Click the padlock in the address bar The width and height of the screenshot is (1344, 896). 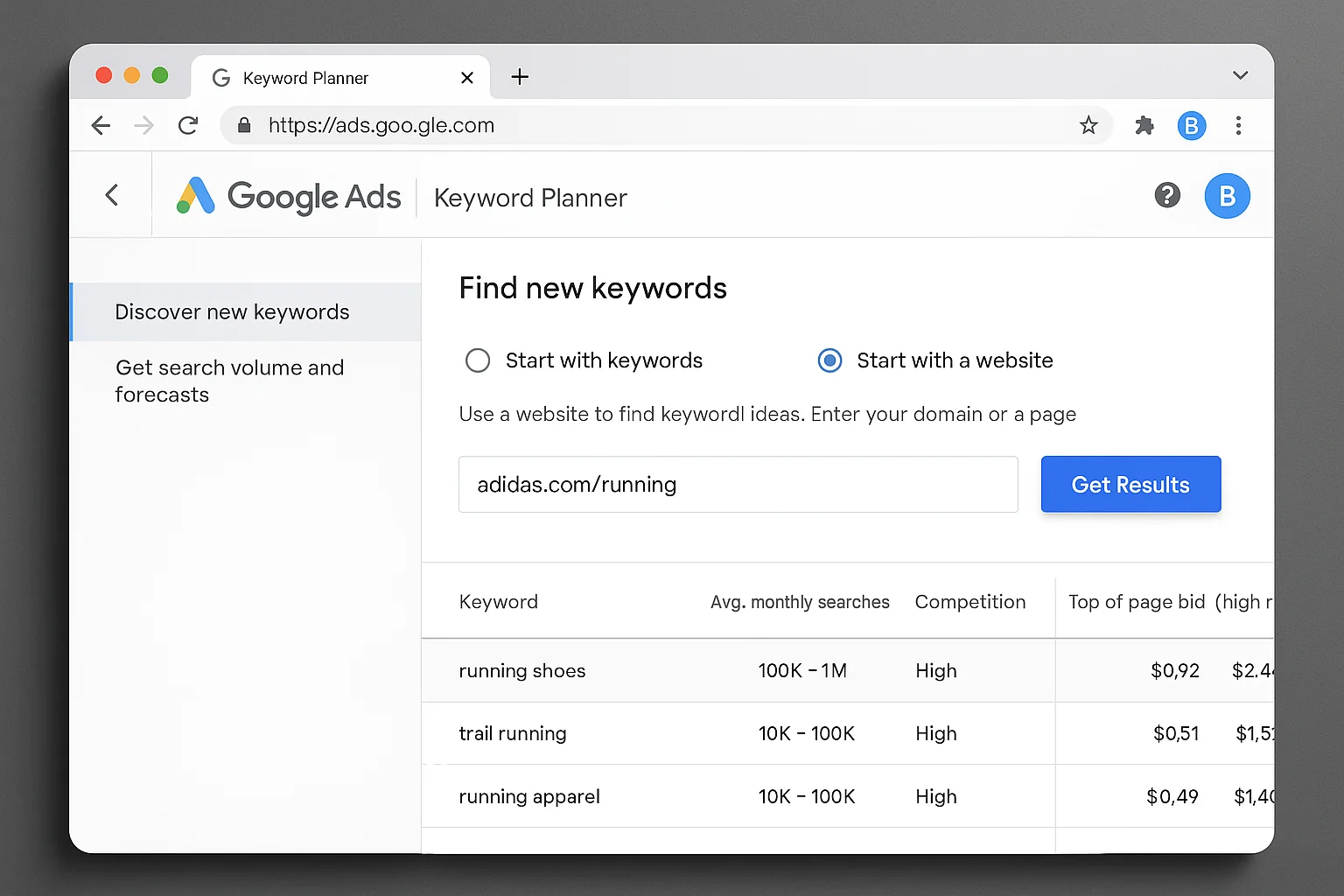[243, 125]
